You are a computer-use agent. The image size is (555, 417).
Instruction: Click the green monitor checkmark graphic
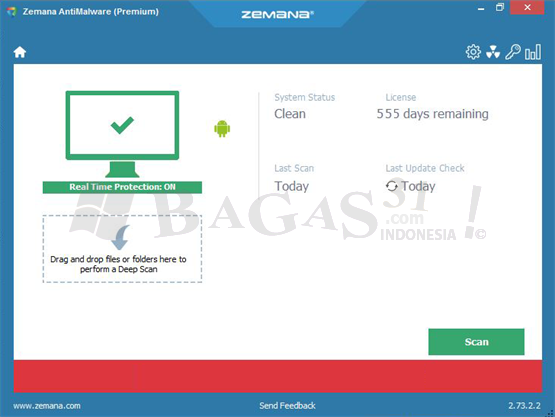tap(122, 134)
